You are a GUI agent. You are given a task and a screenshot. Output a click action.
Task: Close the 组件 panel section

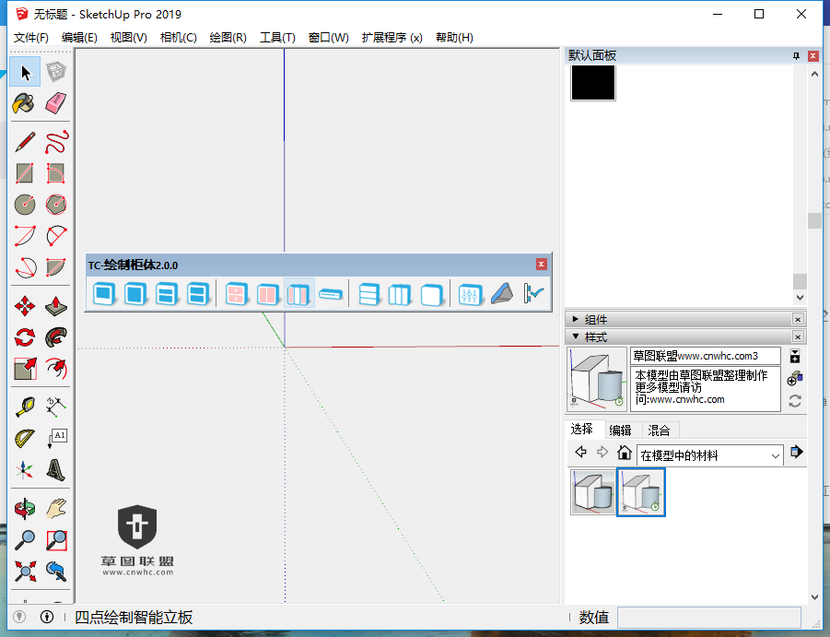(798, 319)
